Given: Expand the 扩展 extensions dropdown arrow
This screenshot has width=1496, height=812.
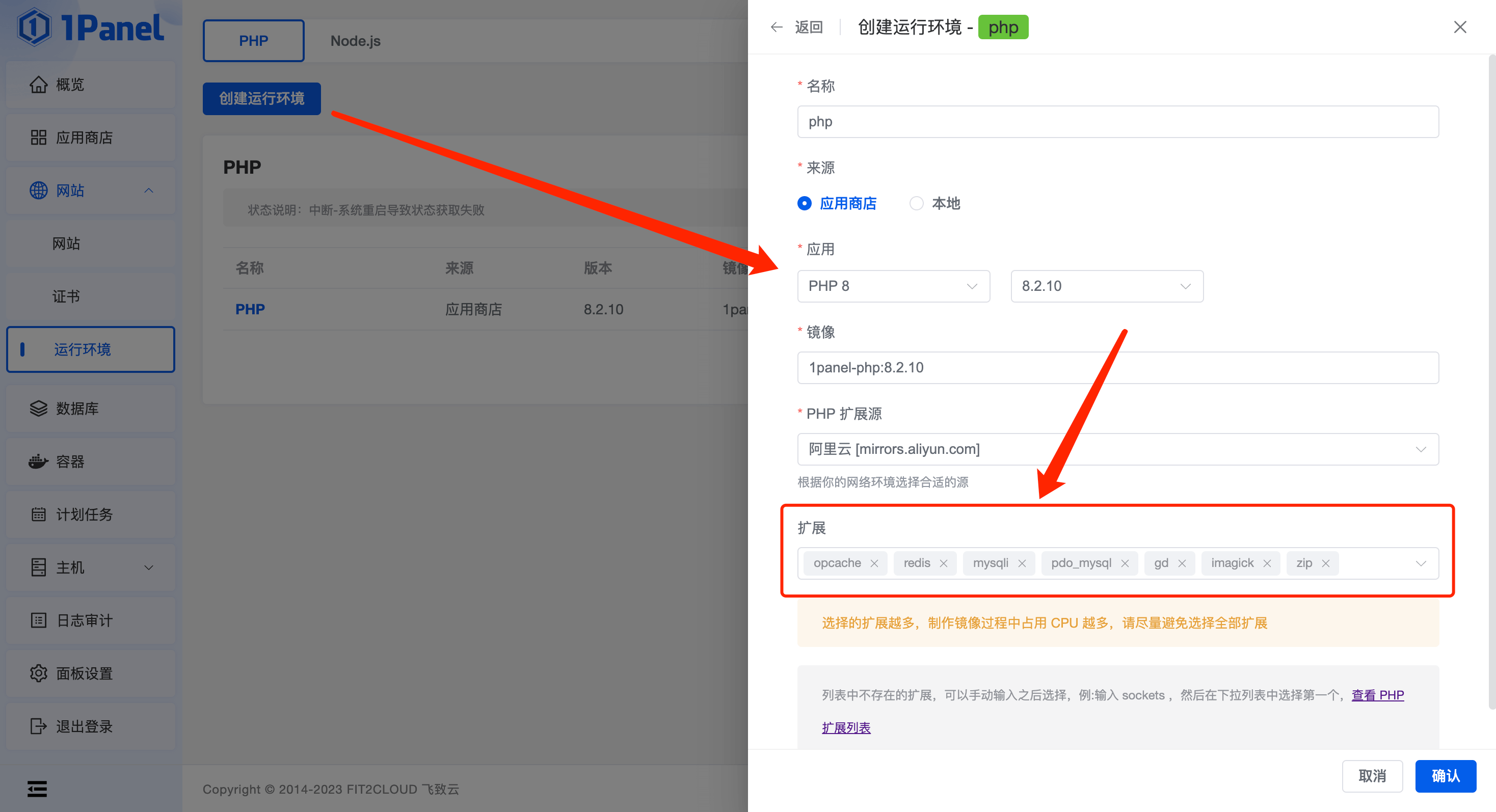Looking at the screenshot, I should [x=1421, y=563].
